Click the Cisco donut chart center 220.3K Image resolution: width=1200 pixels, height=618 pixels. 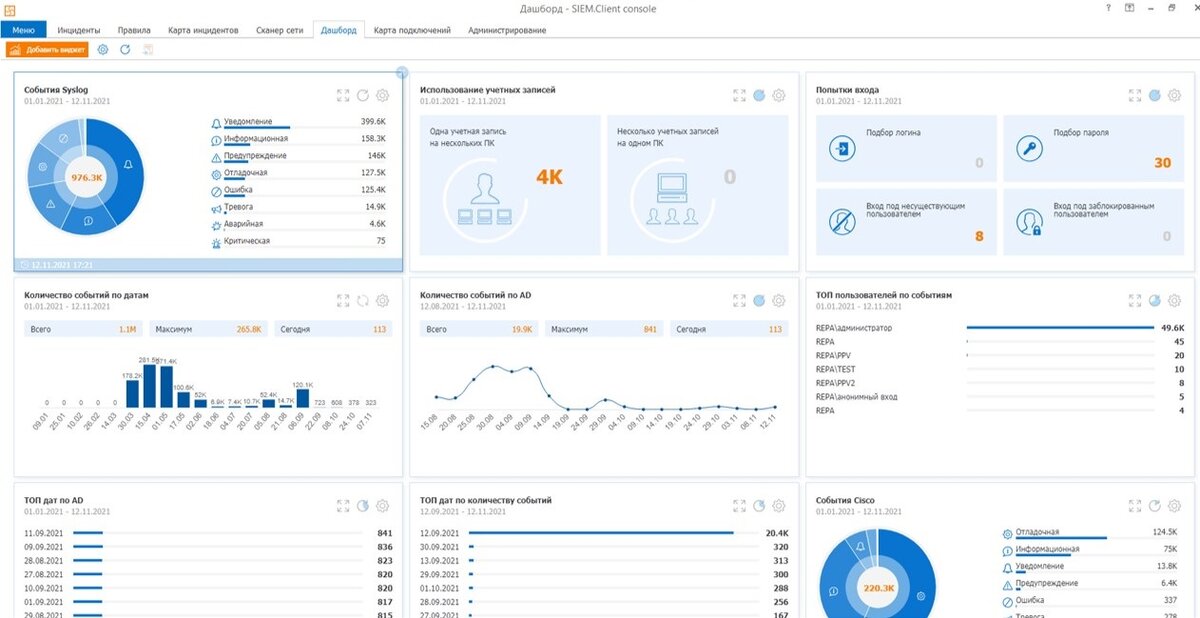coord(878,588)
